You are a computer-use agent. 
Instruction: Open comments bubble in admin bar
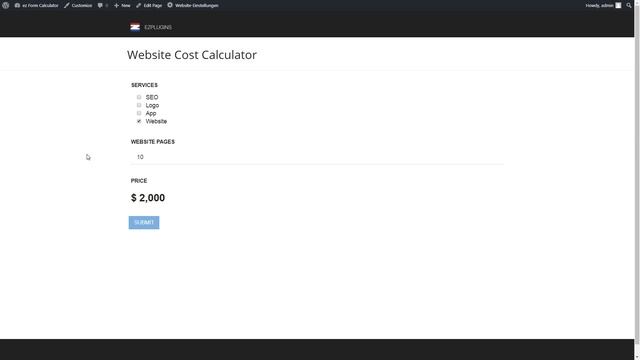click(x=102, y=5)
